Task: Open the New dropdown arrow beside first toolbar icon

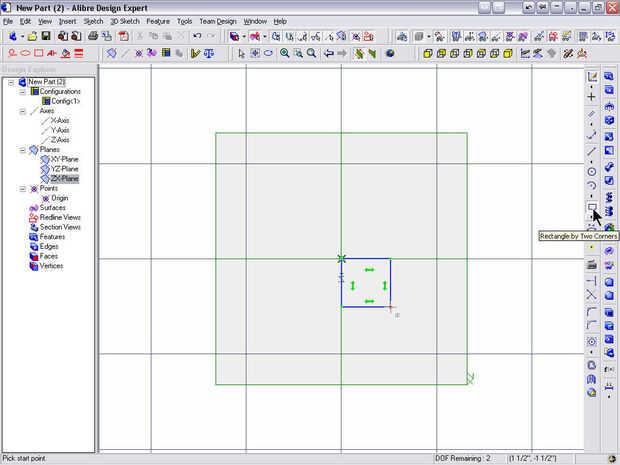Action: tap(23, 36)
